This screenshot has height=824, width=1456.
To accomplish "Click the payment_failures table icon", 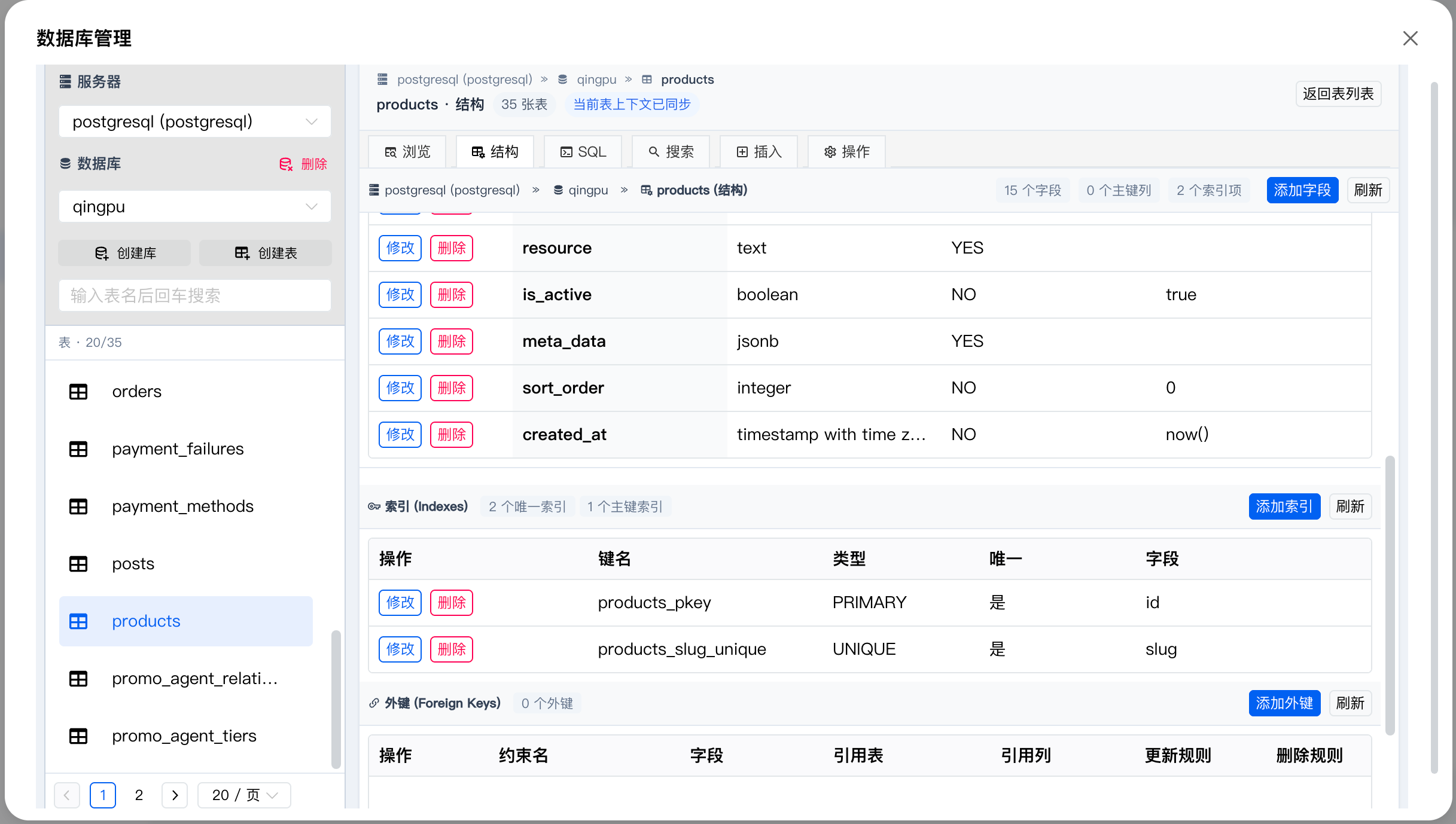I will (x=78, y=449).
